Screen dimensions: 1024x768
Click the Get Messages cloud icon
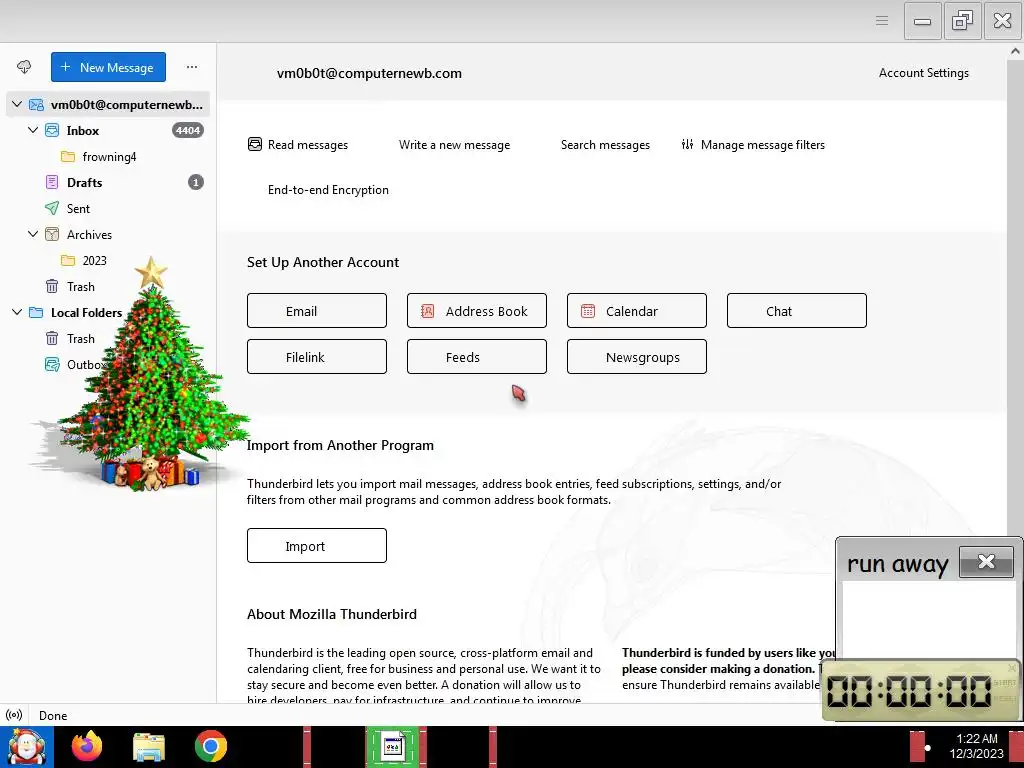point(24,67)
